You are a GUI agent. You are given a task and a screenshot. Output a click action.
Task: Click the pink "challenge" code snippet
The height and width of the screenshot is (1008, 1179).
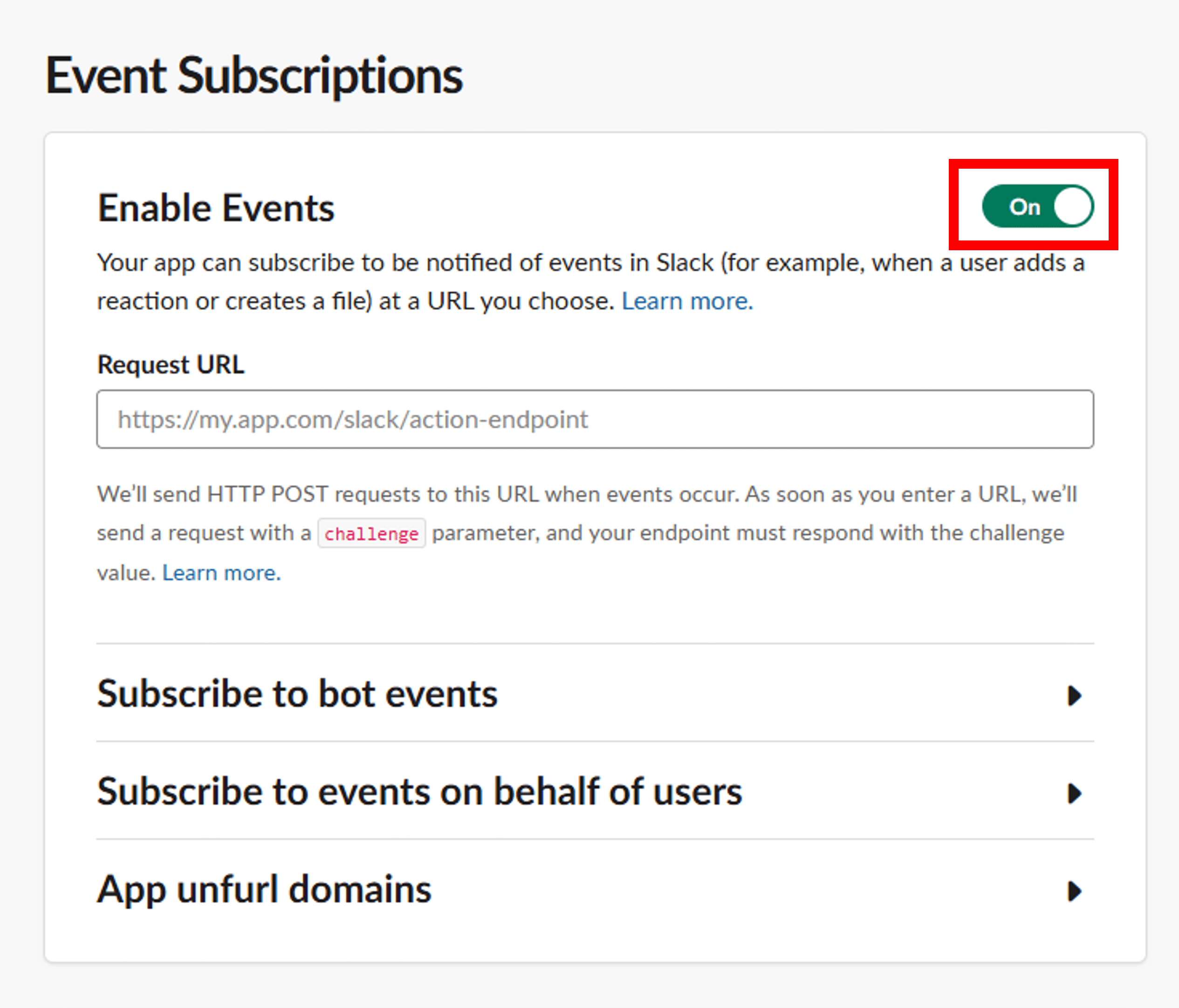click(x=371, y=534)
